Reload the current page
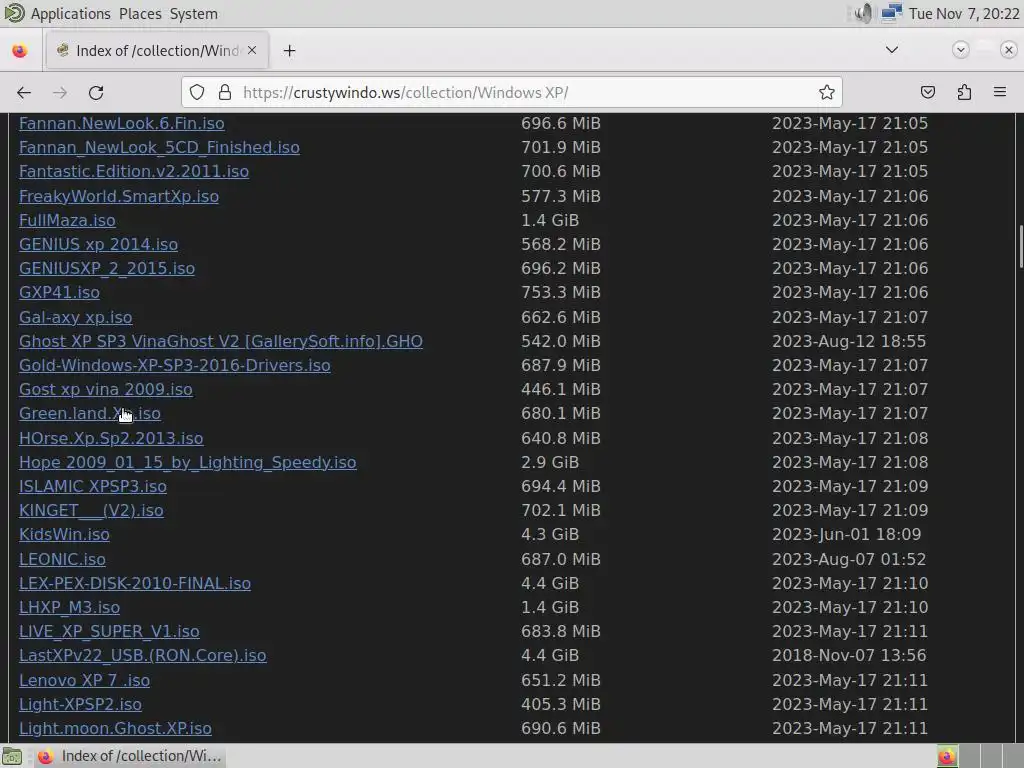1024x768 pixels. (x=96, y=93)
